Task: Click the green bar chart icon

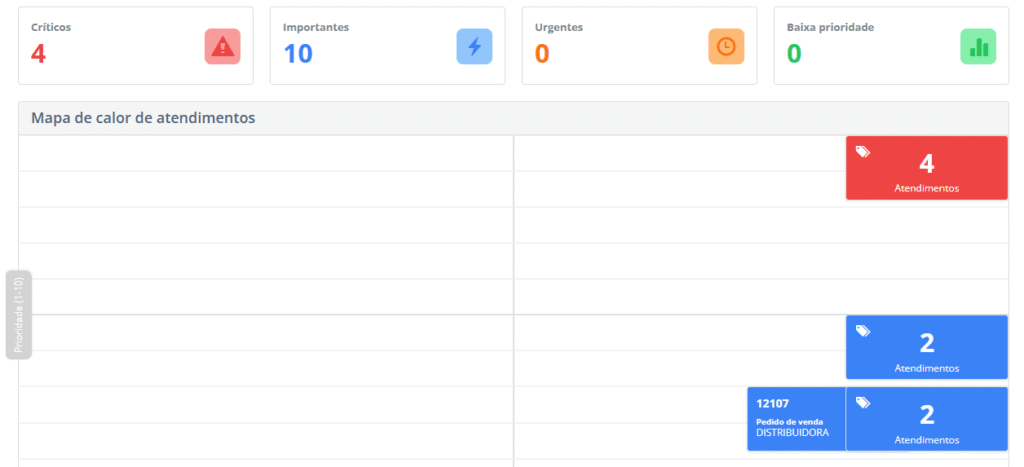Action: [978, 47]
